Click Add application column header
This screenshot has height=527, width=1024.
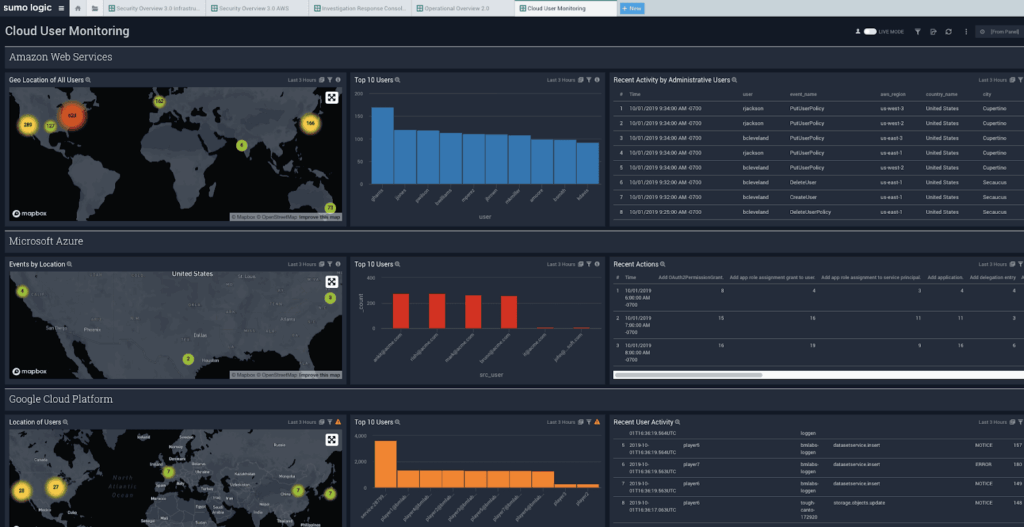(x=947, y=278)
